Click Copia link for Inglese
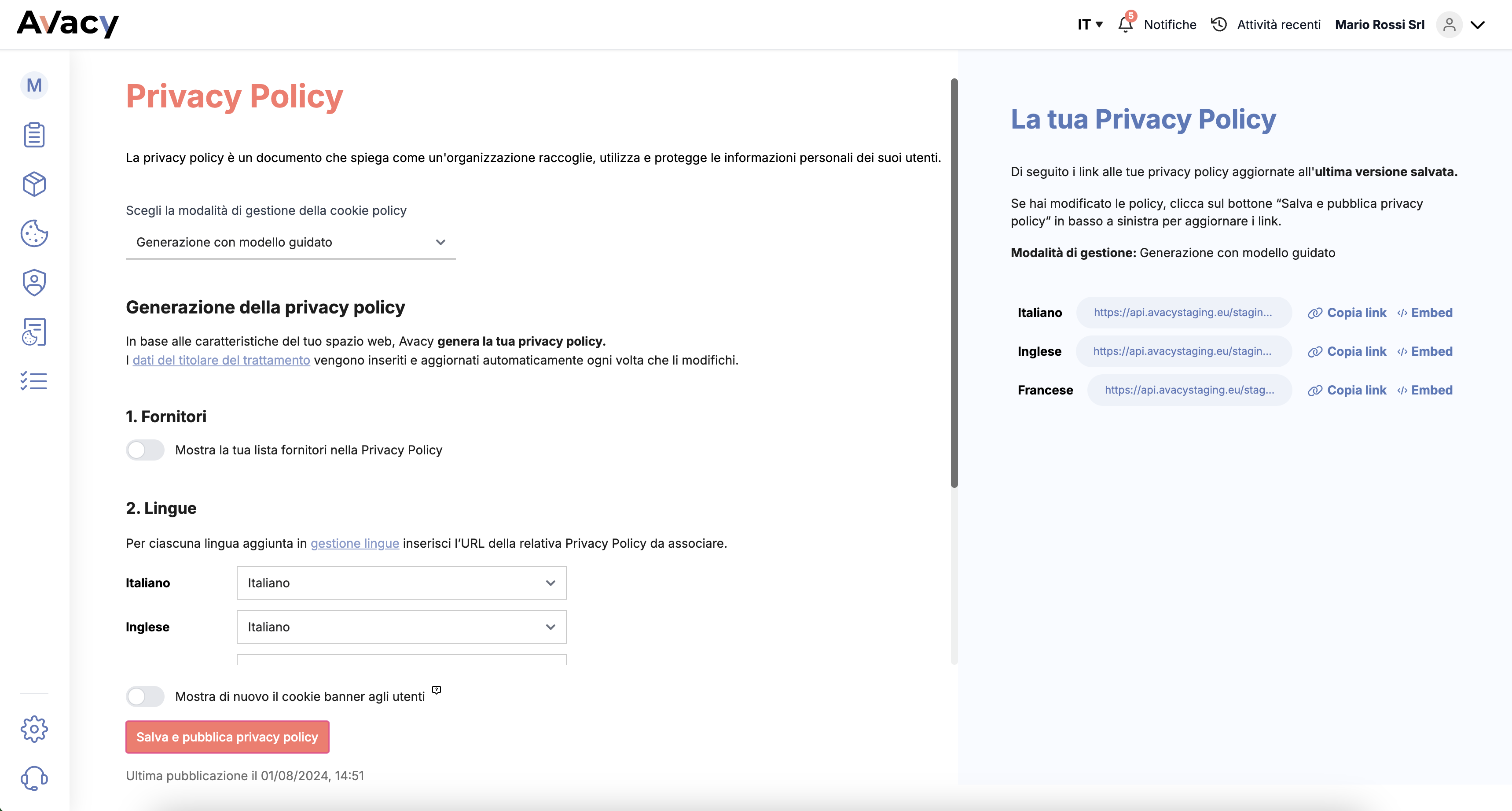1512x811 pixels. (1357, 352)
